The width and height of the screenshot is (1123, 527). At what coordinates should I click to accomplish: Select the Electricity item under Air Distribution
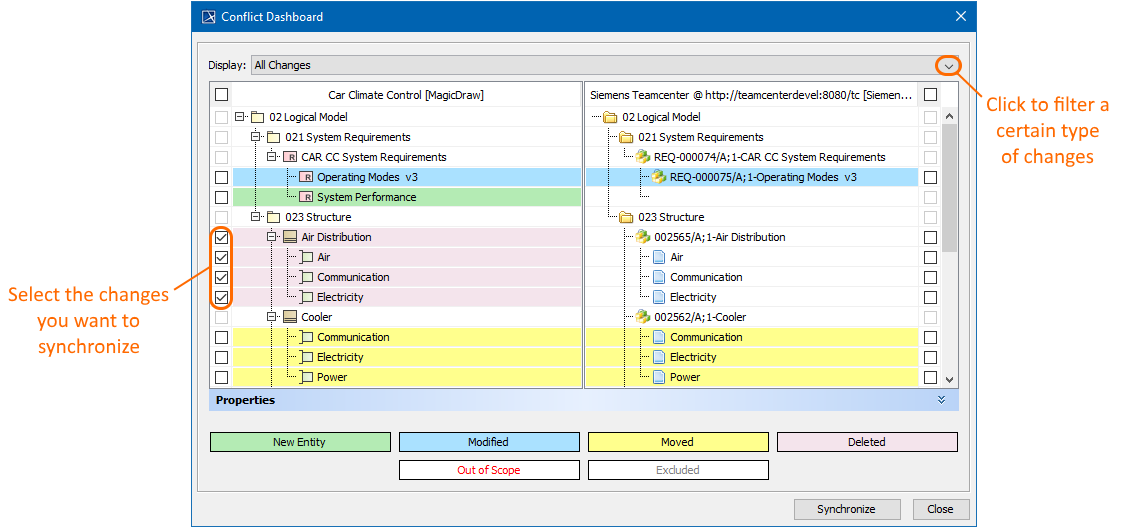[x=340, y=297]
